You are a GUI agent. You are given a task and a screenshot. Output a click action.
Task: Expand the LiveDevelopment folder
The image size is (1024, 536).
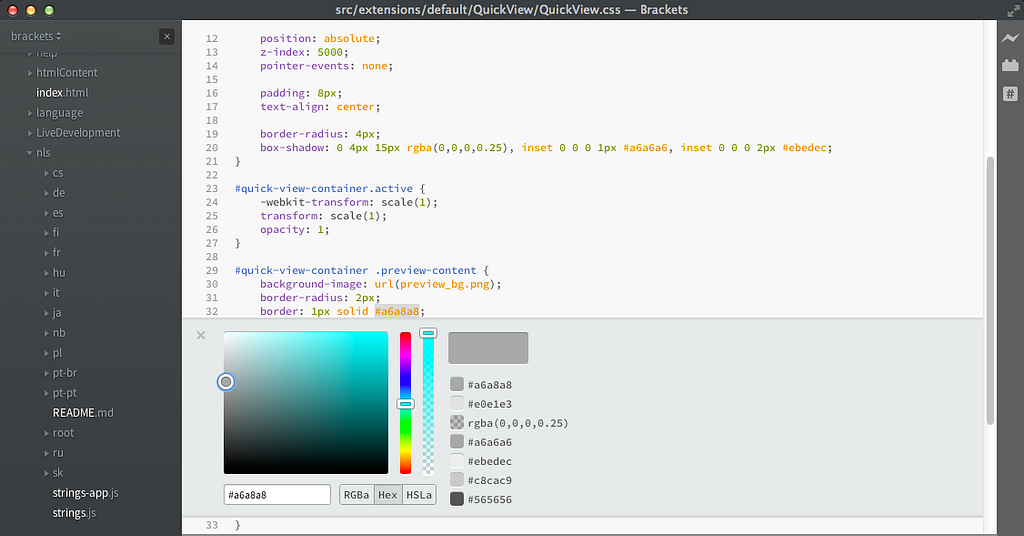tap(78, 133)
